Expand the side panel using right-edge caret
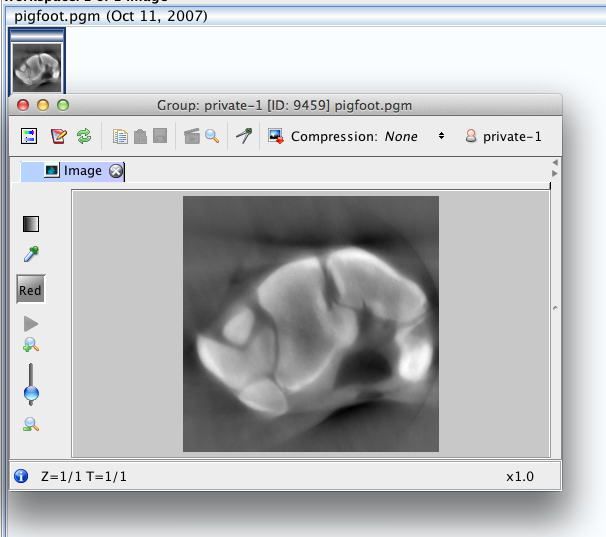The height and width of the screenshot is (537, 606). tap(555, 308)
